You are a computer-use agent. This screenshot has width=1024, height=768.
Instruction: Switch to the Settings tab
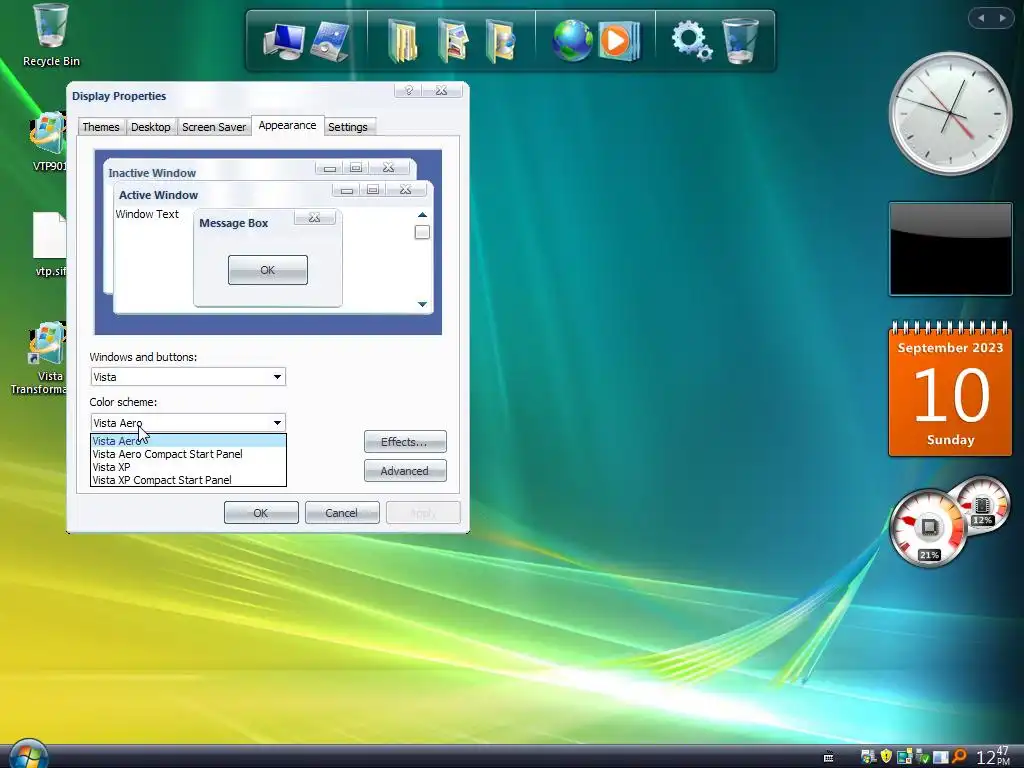(348, 127)
